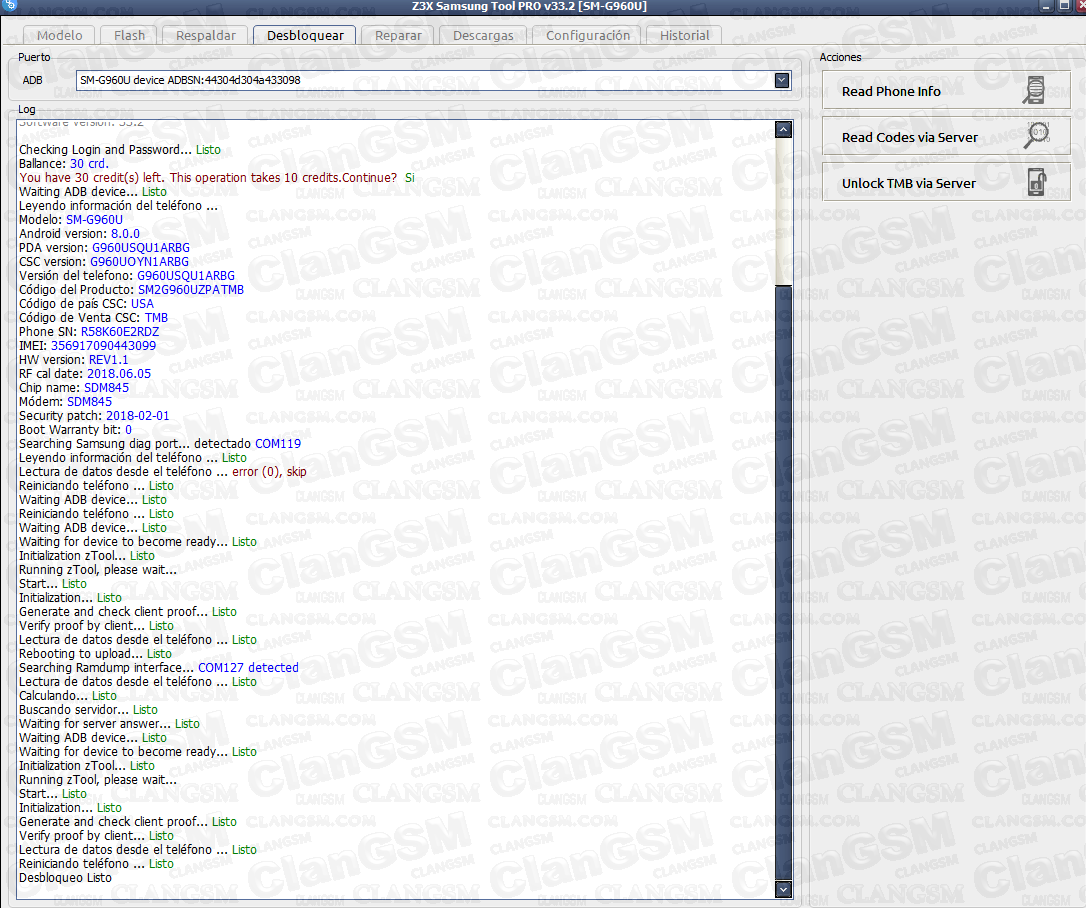Image resolution: width=1086 pixels, height=908 pixels.
Task: Maximize the Z3X Samsung Tool window
Action: pos(1064,6)
